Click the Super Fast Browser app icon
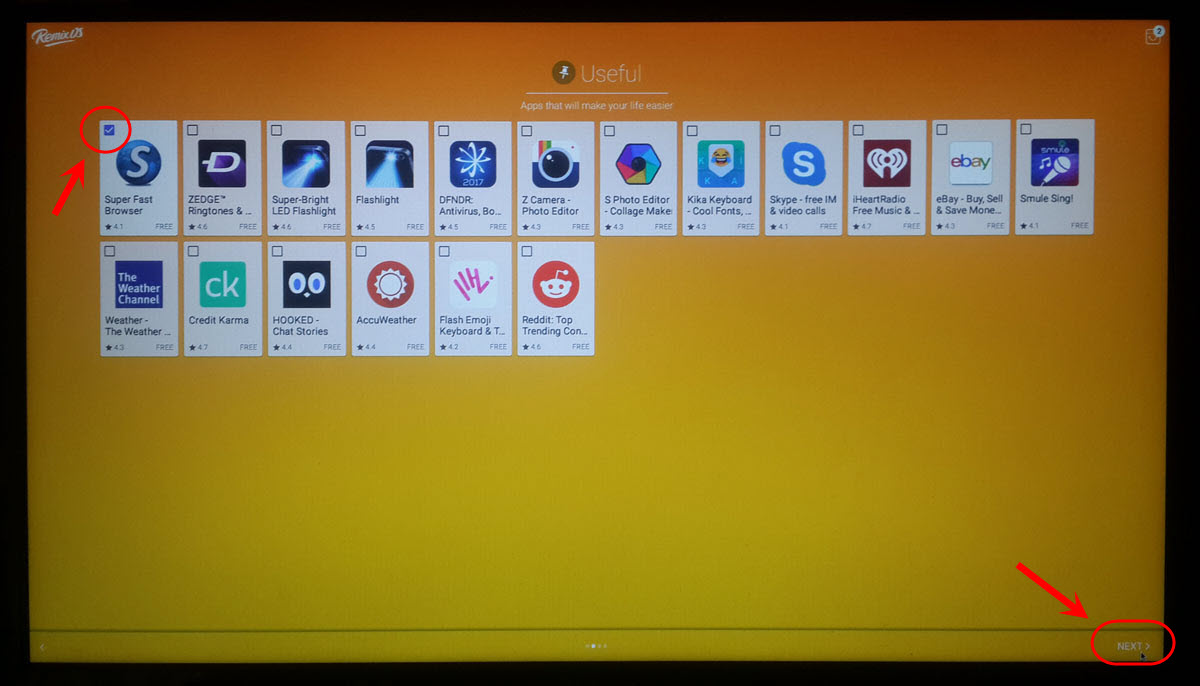Viewport: 1200px width, 686px height. pos(138,164)
